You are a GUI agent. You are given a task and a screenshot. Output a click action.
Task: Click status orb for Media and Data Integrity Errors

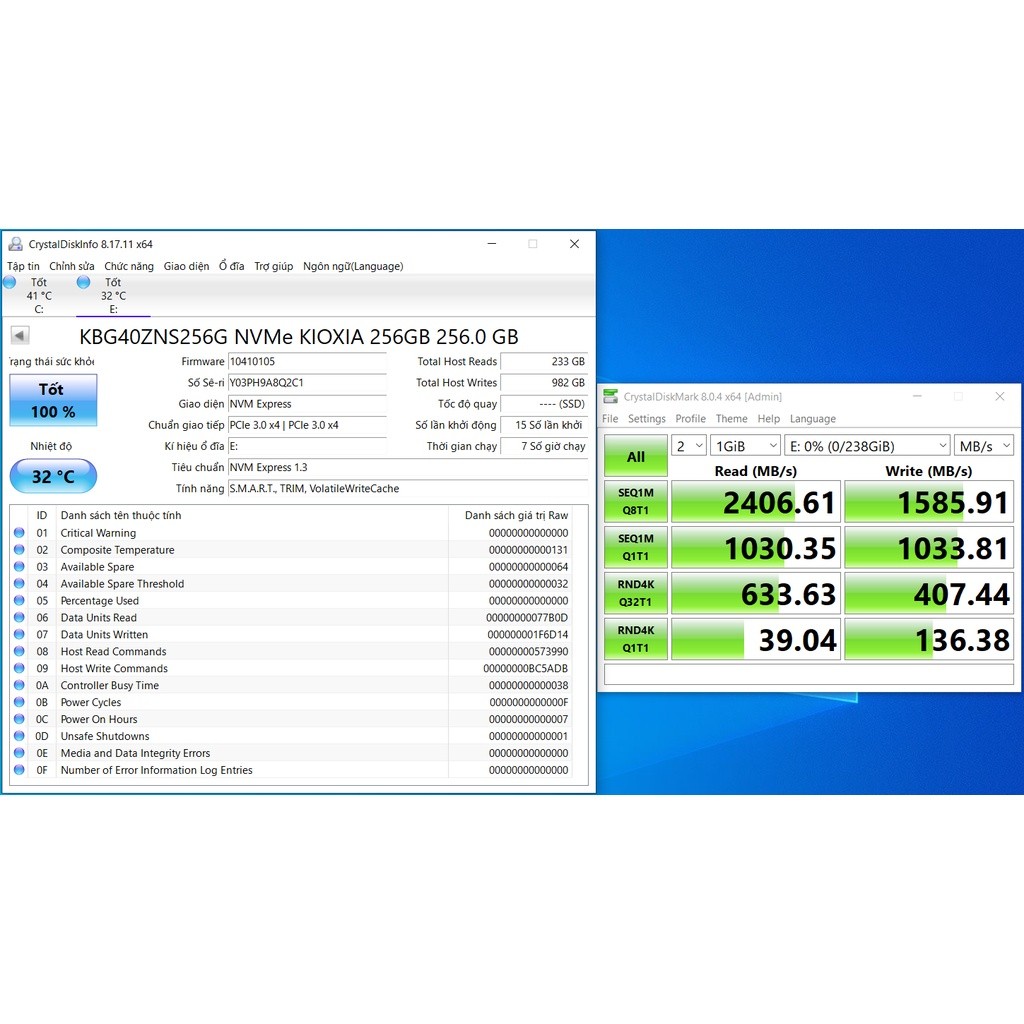[x=20, y=754]
